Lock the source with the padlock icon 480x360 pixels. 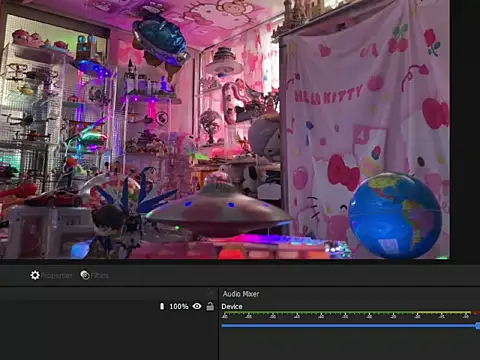coord(210,306)
